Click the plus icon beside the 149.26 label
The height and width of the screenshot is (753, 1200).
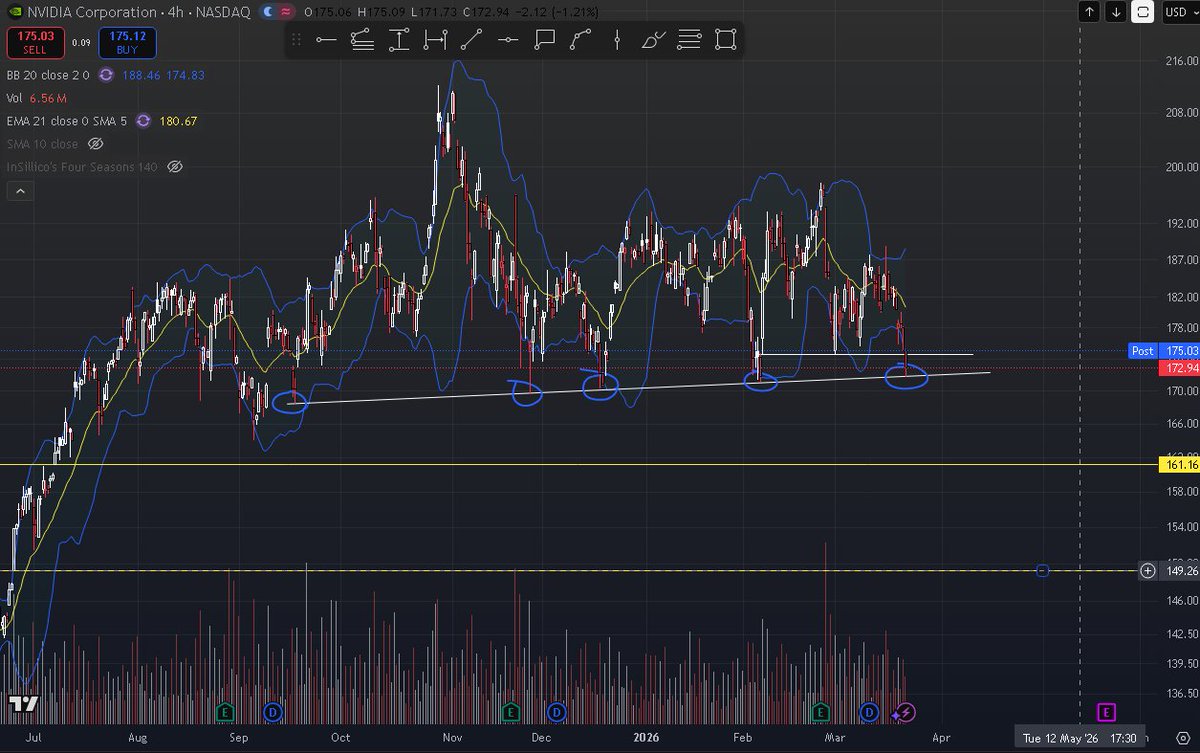pyautogui.click(x=1147, y=571)
